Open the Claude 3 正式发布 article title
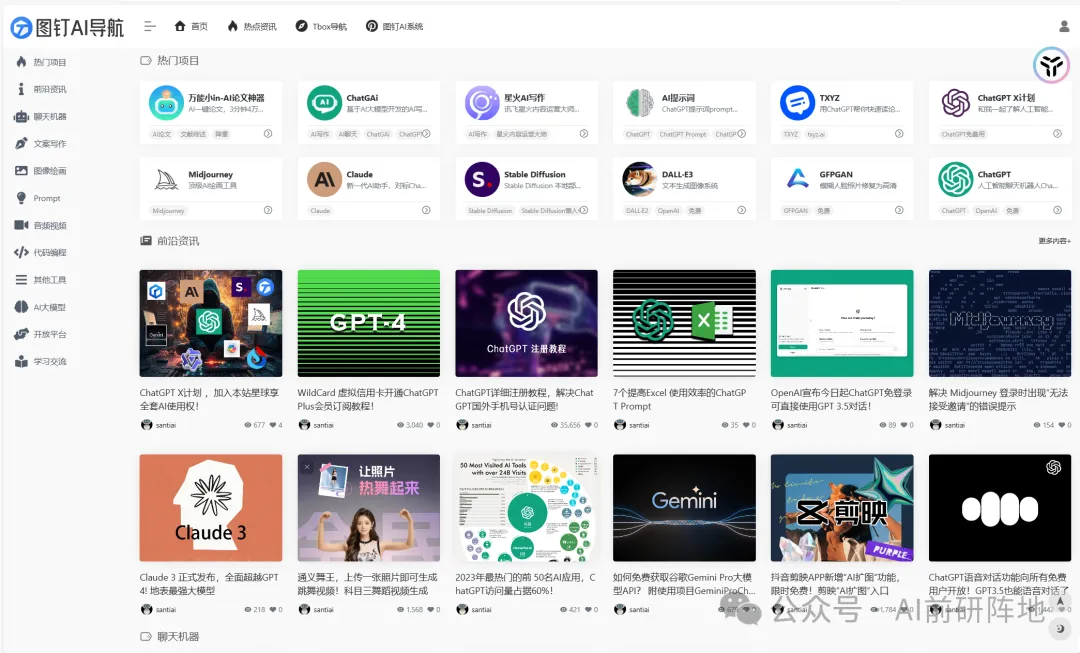The height and width of the screenshot is (653, 1080). (210, 583)
